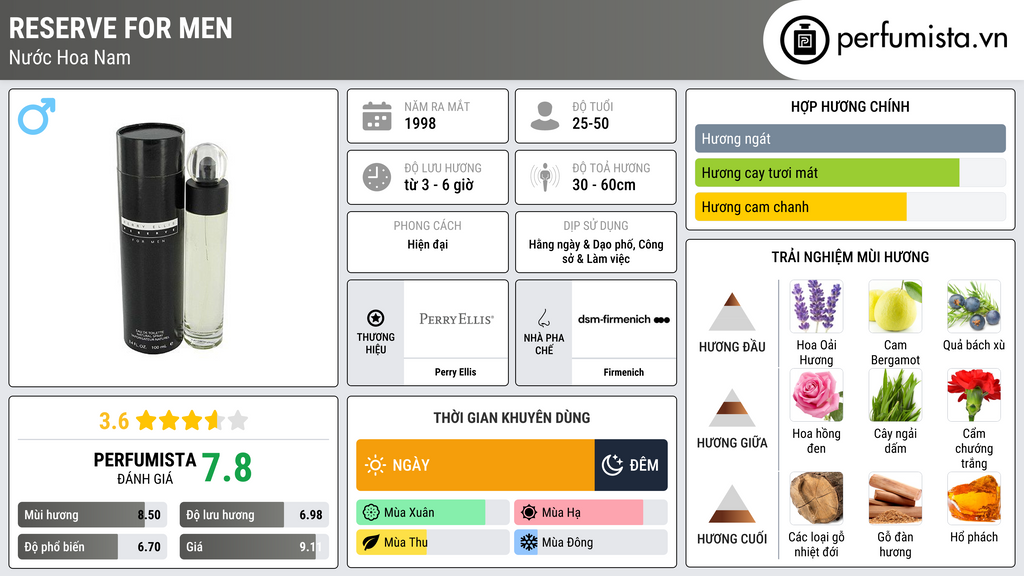Select the Hoa Oải Hương lavender thumbnail
1024x576 pixels.
[816, 307]
